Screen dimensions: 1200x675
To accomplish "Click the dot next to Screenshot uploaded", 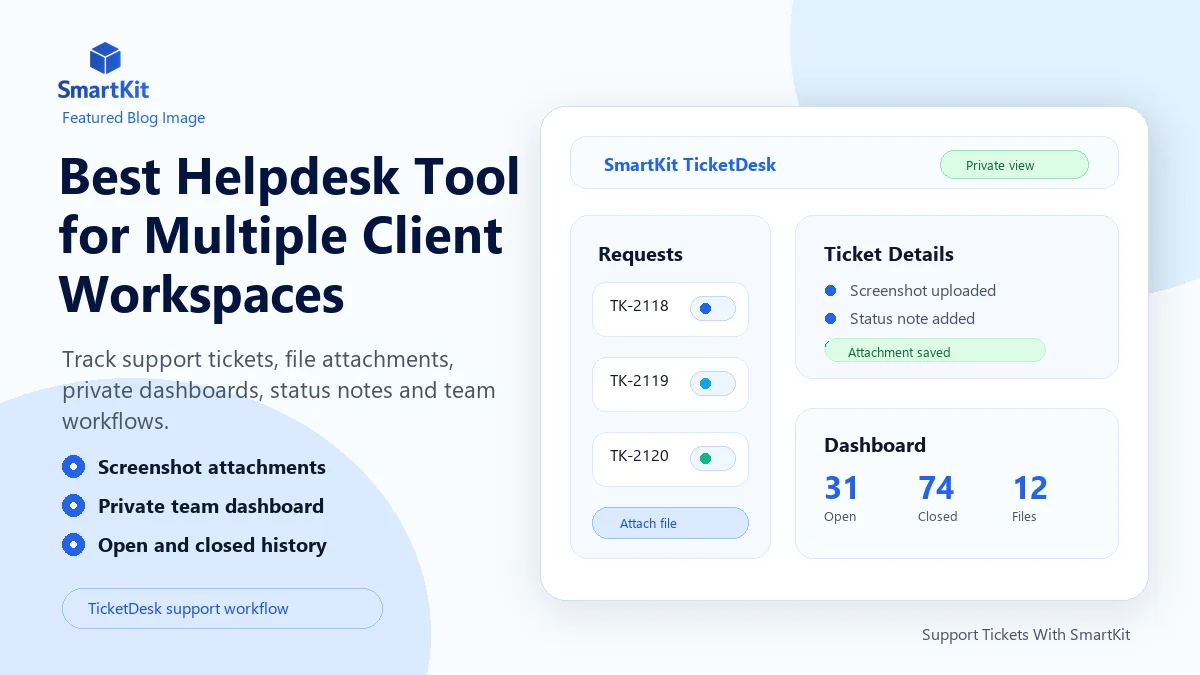I will pos(830,290).
